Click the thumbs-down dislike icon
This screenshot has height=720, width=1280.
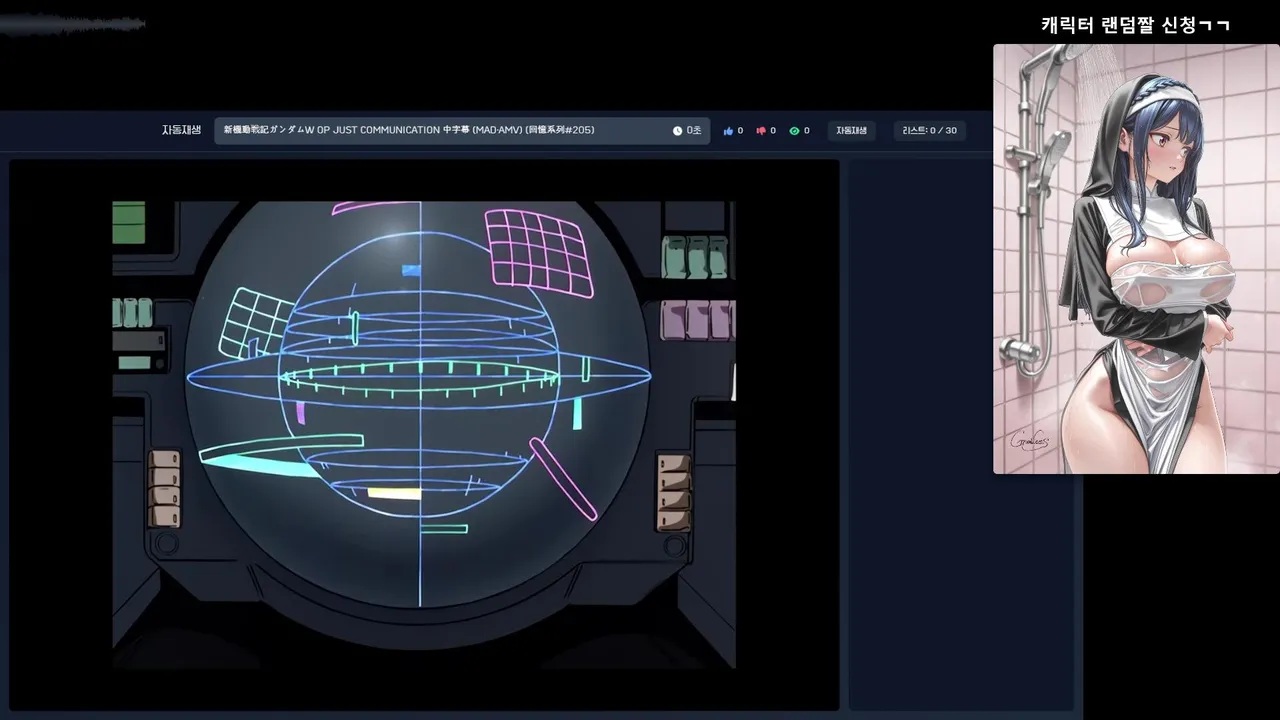761,131
